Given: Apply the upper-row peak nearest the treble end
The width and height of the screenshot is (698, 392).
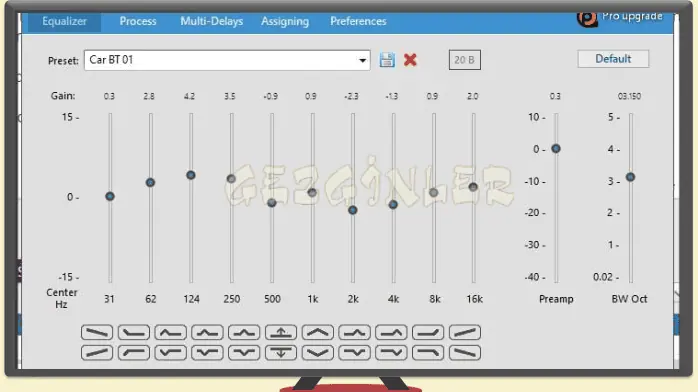Looking at the screenshot, I should pos(391,332).
